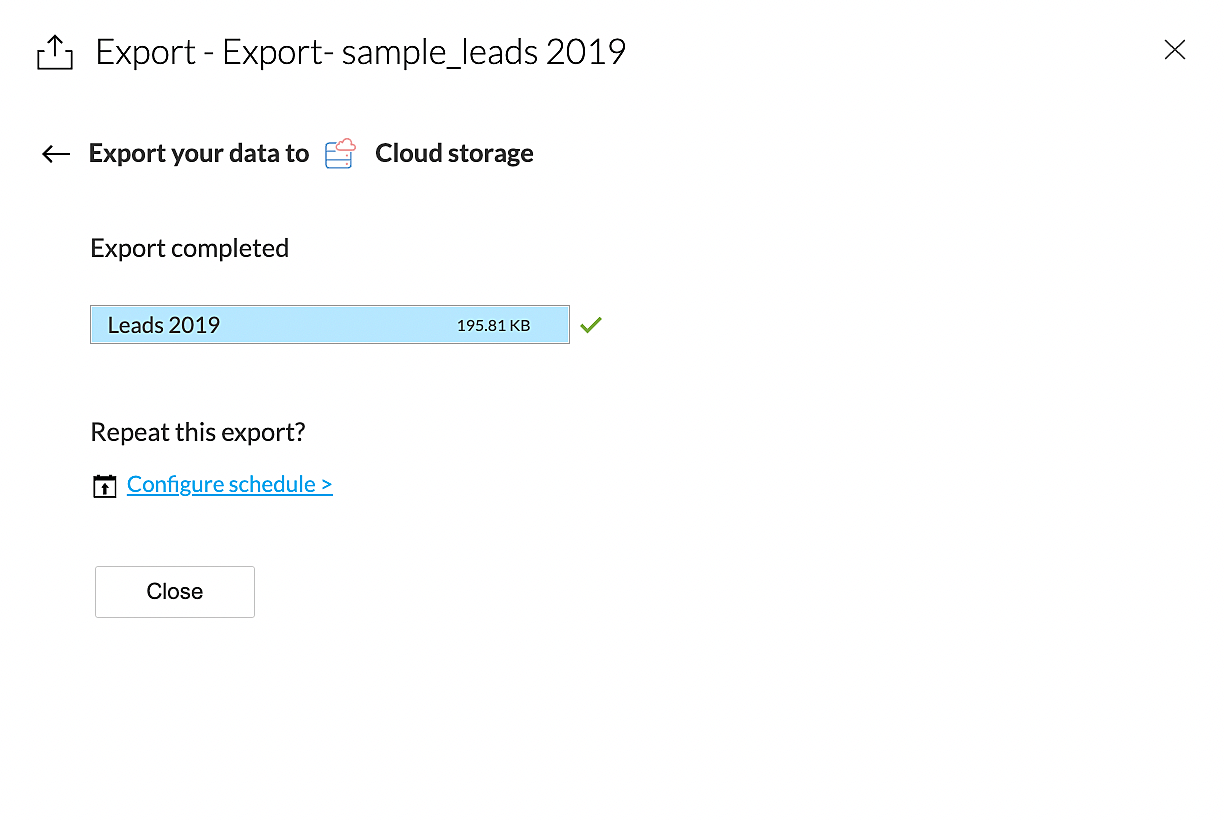Screen dimensions: 1224x820
Task: Click the "Cloud storage" destination label
Action: [x=454, y=154]
